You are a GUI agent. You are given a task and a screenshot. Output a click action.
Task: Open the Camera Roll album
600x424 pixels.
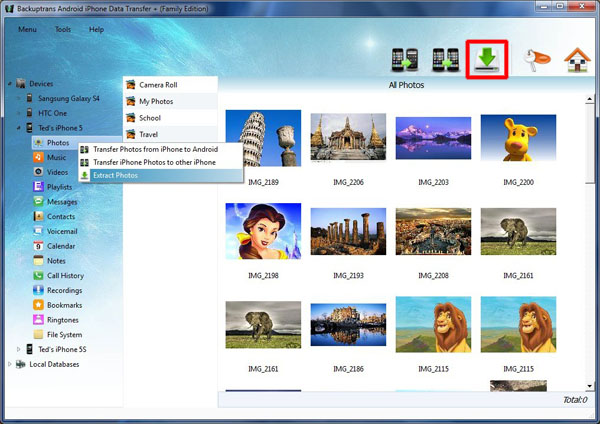coord(170,85)
